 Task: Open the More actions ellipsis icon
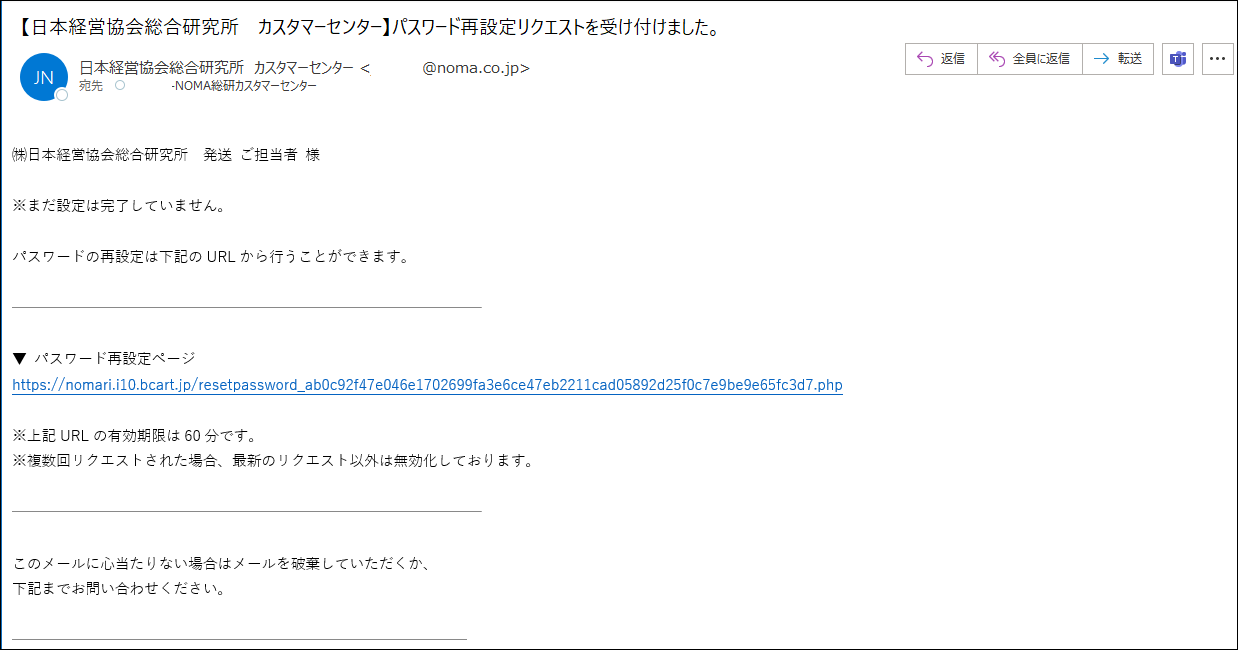click(x=1217, y=59)
